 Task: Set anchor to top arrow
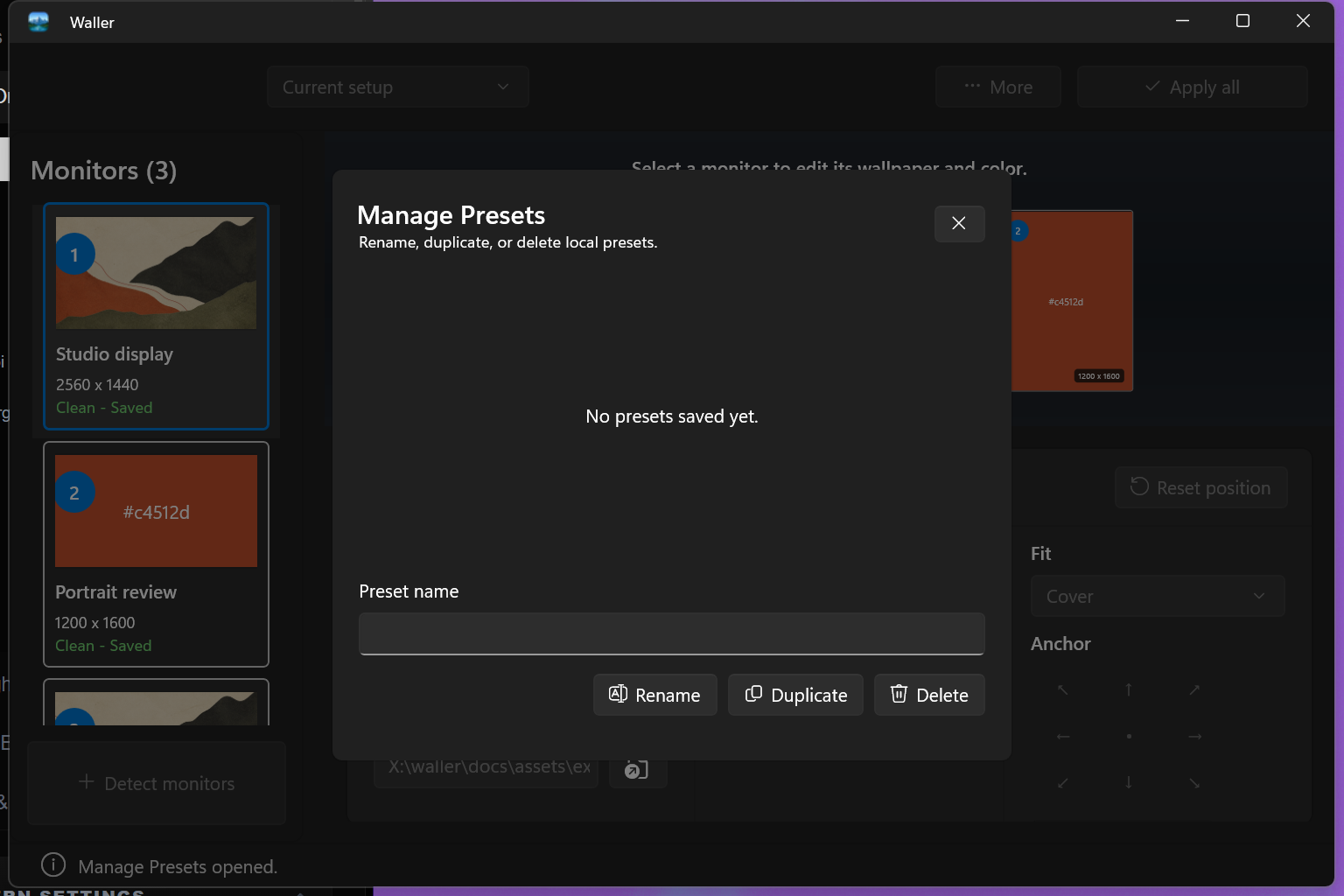(x=1129, y=689)
